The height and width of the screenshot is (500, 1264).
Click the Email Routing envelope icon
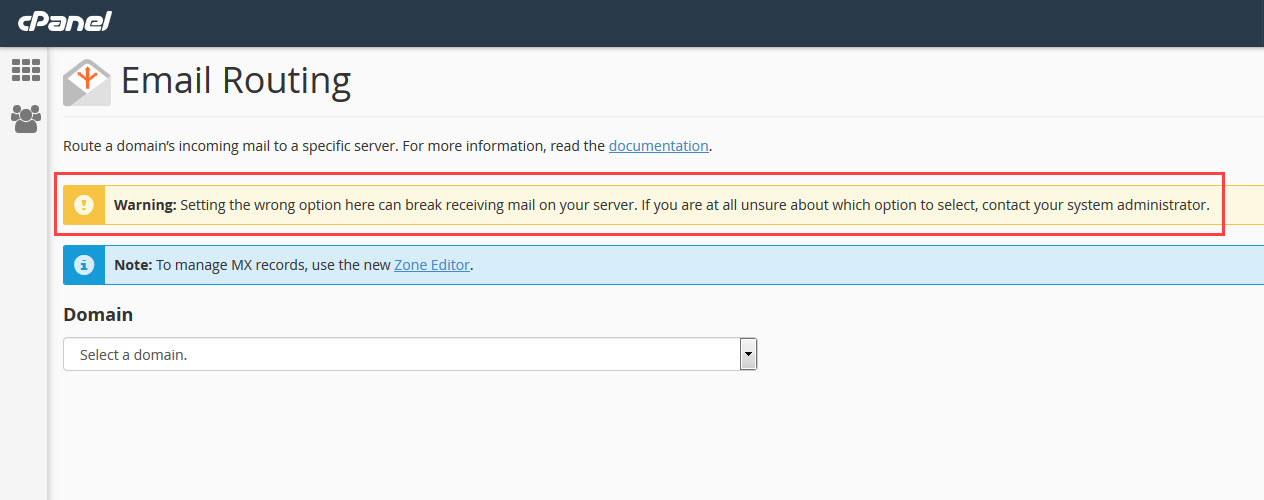(x=87, y=82)
